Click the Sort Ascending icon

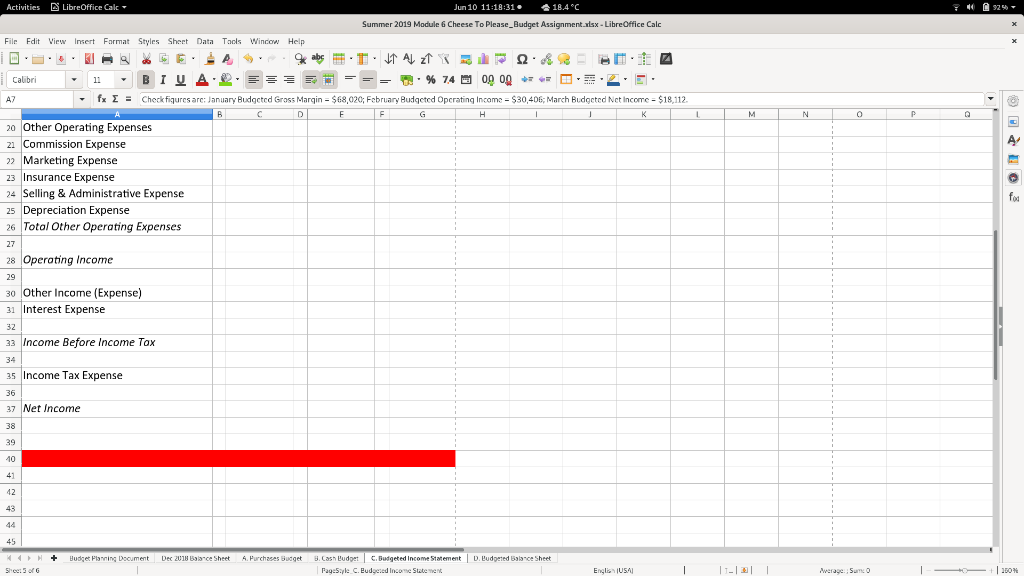(409, 59)
